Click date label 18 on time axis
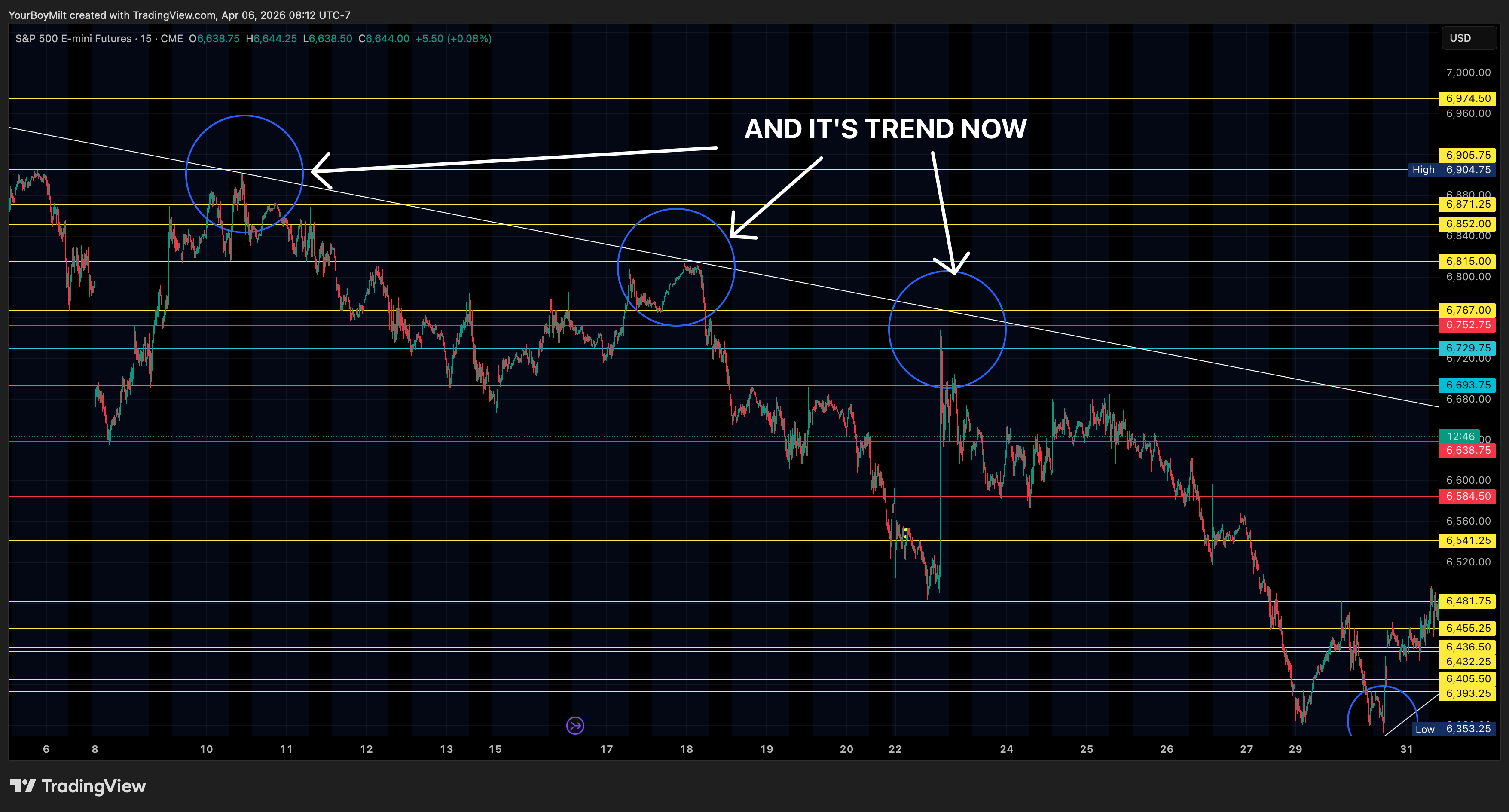 pyautogui.click(x=686, y=749)
